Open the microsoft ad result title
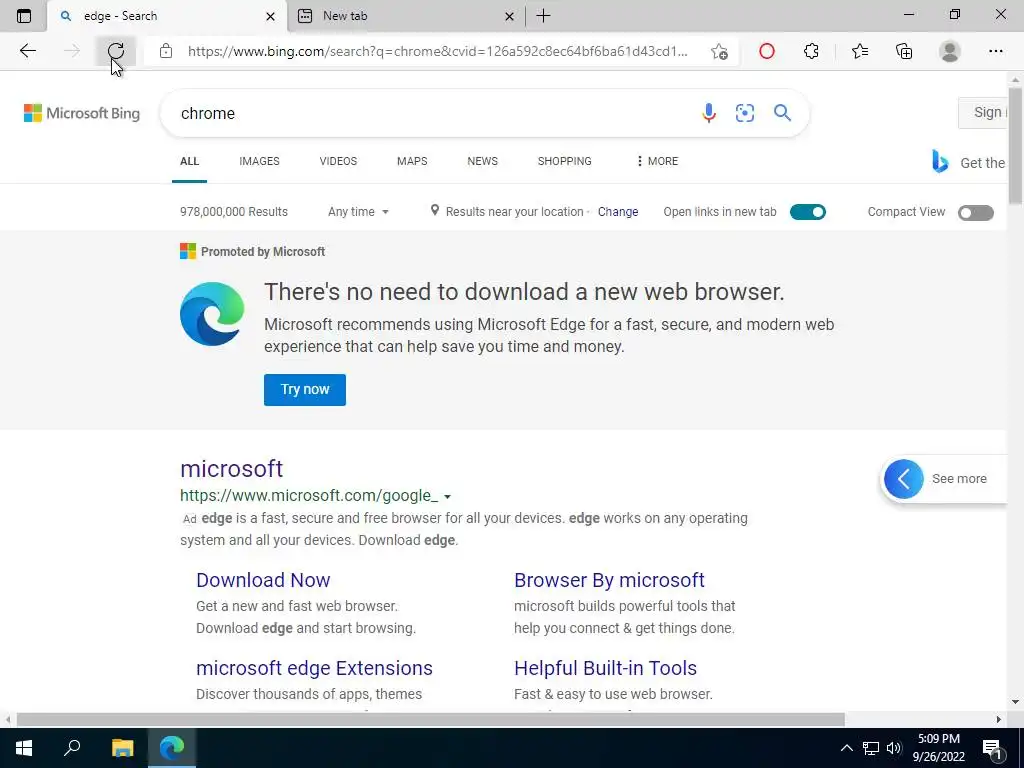This screenshot has height=768, width=1024. pos(232,468)
